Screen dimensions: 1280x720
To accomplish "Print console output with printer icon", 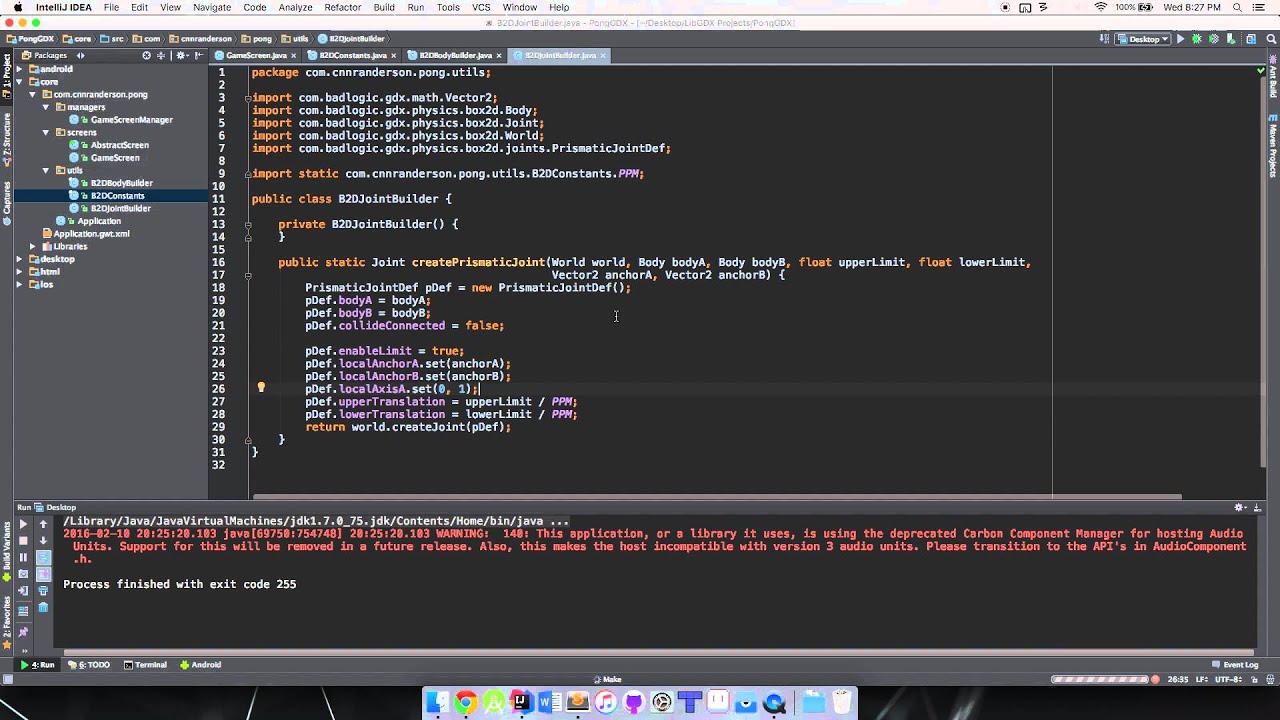I will click(x=43, y=590).
